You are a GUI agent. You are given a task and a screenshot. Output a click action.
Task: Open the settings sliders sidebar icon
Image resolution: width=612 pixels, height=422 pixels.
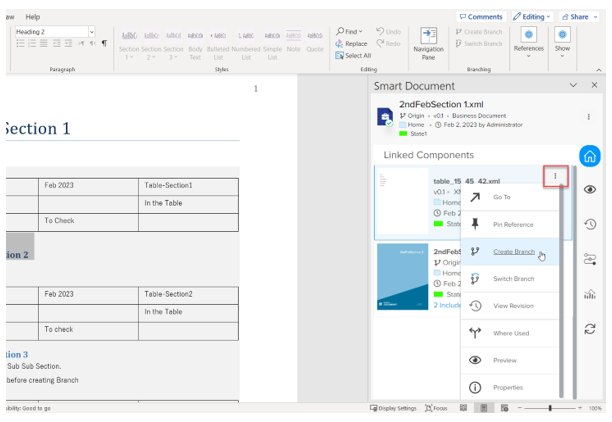click(x=590, y=259)
